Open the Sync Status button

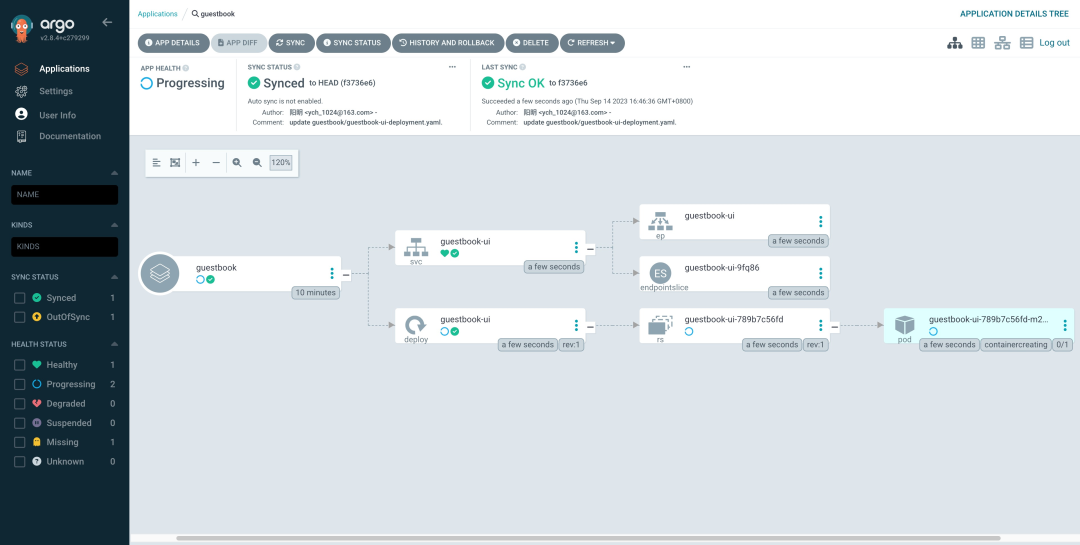(353, 43)
